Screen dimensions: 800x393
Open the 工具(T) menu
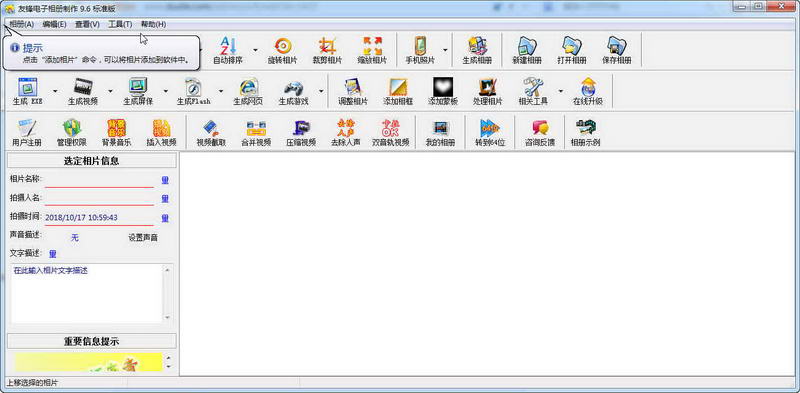point(120,24)
